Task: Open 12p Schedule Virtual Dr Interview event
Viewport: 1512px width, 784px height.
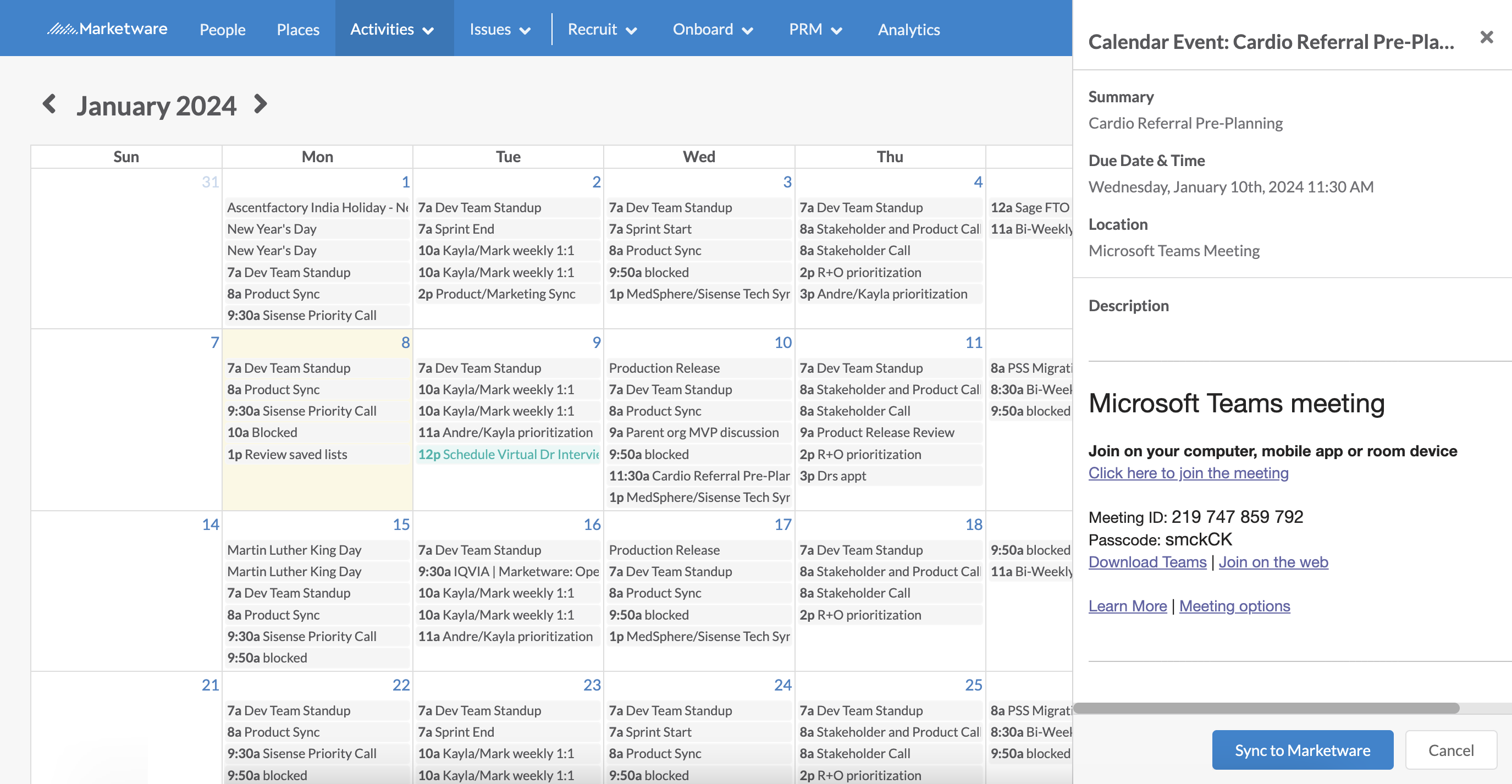Action: click(507, 454)
